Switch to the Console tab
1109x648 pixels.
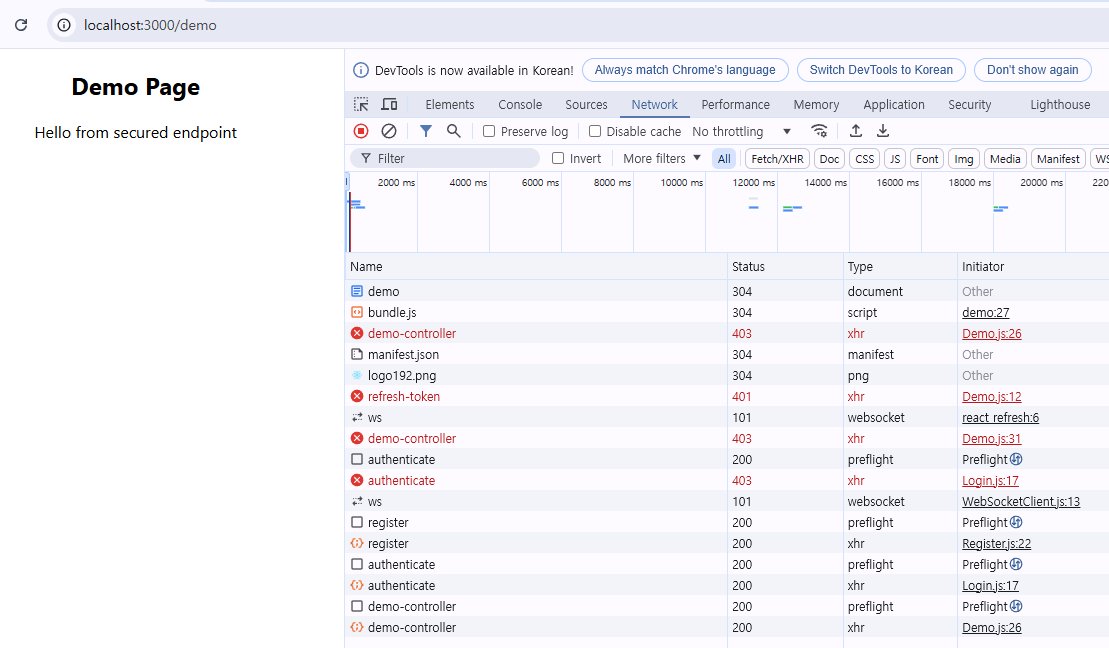(520, 104)
